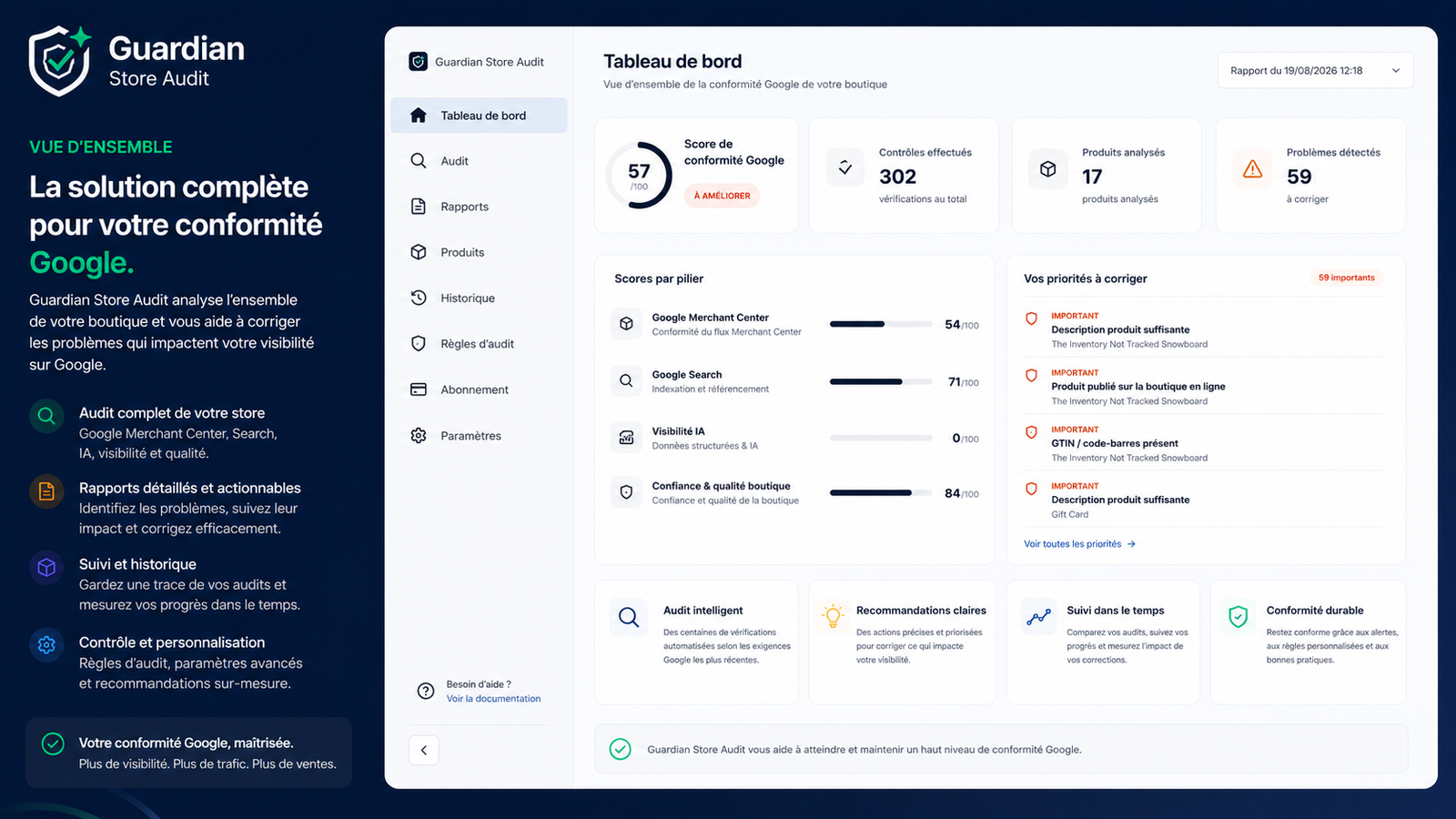This screenshot has height=819, width=1456.
Task: Click the lightbulb icon for Recommandations claires
Action: 832,616
